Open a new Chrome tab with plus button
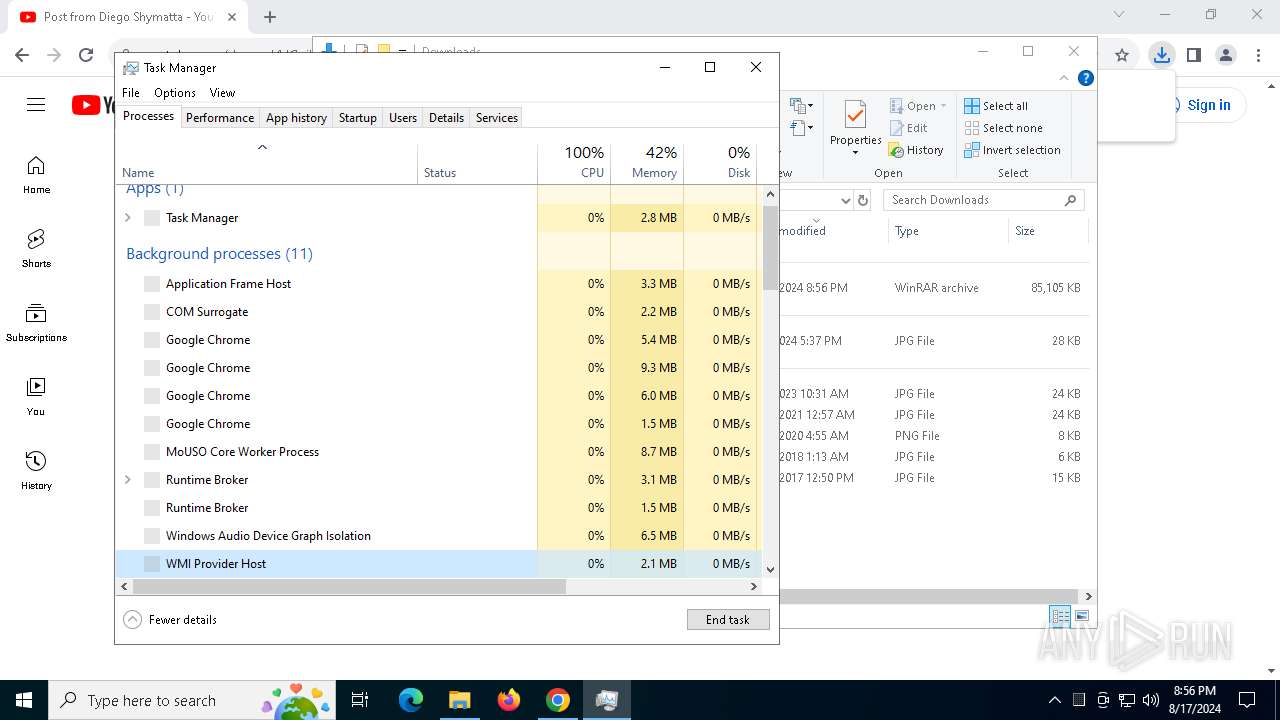The image size is (1280, 720). (x=270, y=17)
